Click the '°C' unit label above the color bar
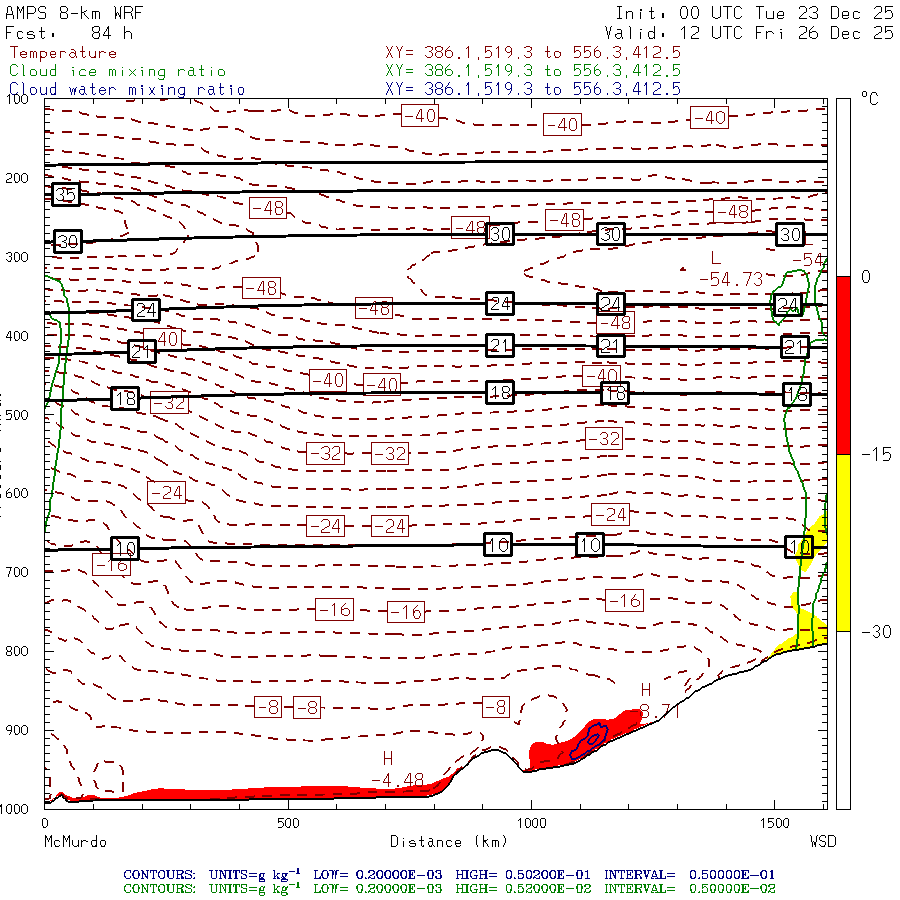 (870, 99)
